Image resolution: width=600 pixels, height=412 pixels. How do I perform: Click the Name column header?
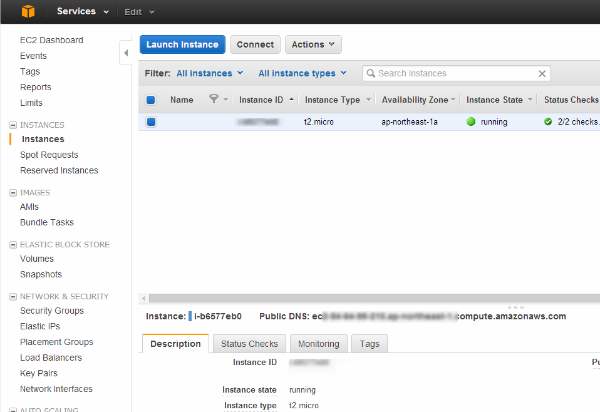click(x=181, y=100)
